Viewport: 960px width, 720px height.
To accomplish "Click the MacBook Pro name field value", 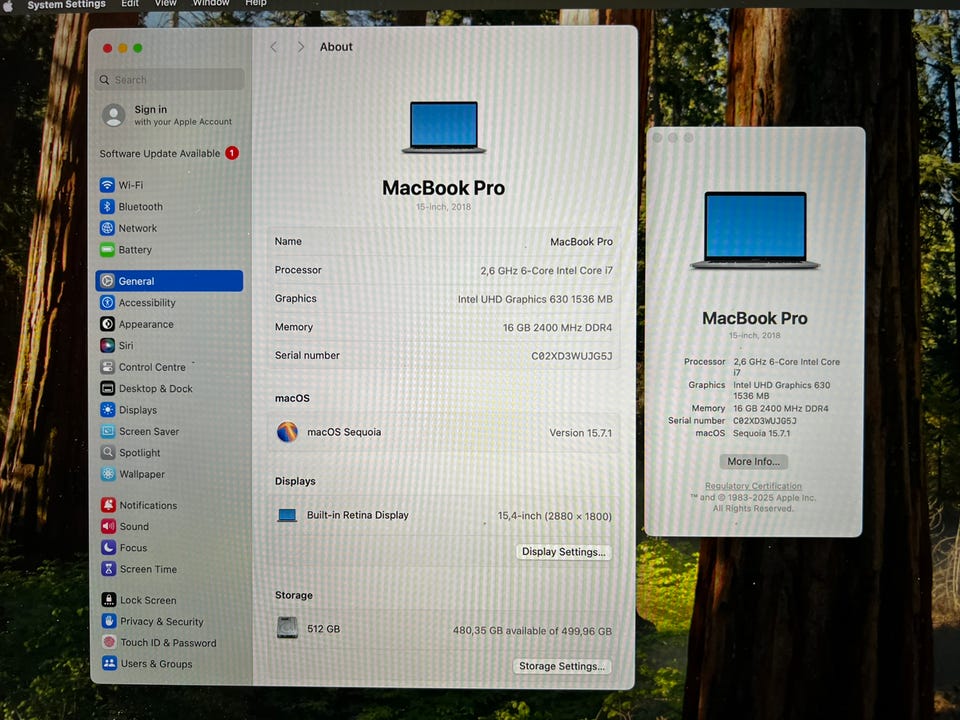I will (581, 242).
